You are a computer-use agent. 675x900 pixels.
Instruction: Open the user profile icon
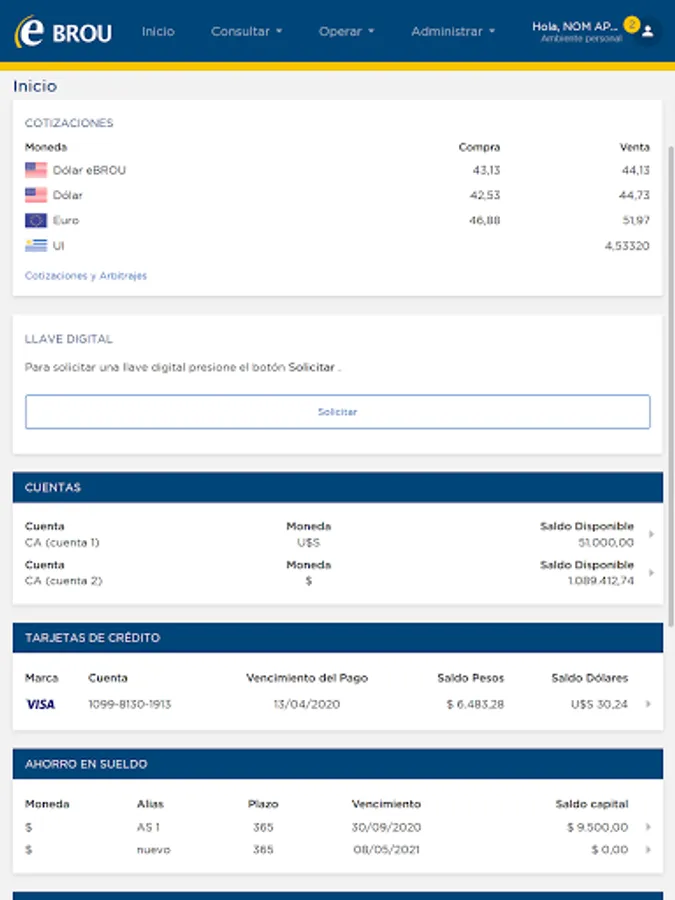pyautogui.click(x=648, y=32)
